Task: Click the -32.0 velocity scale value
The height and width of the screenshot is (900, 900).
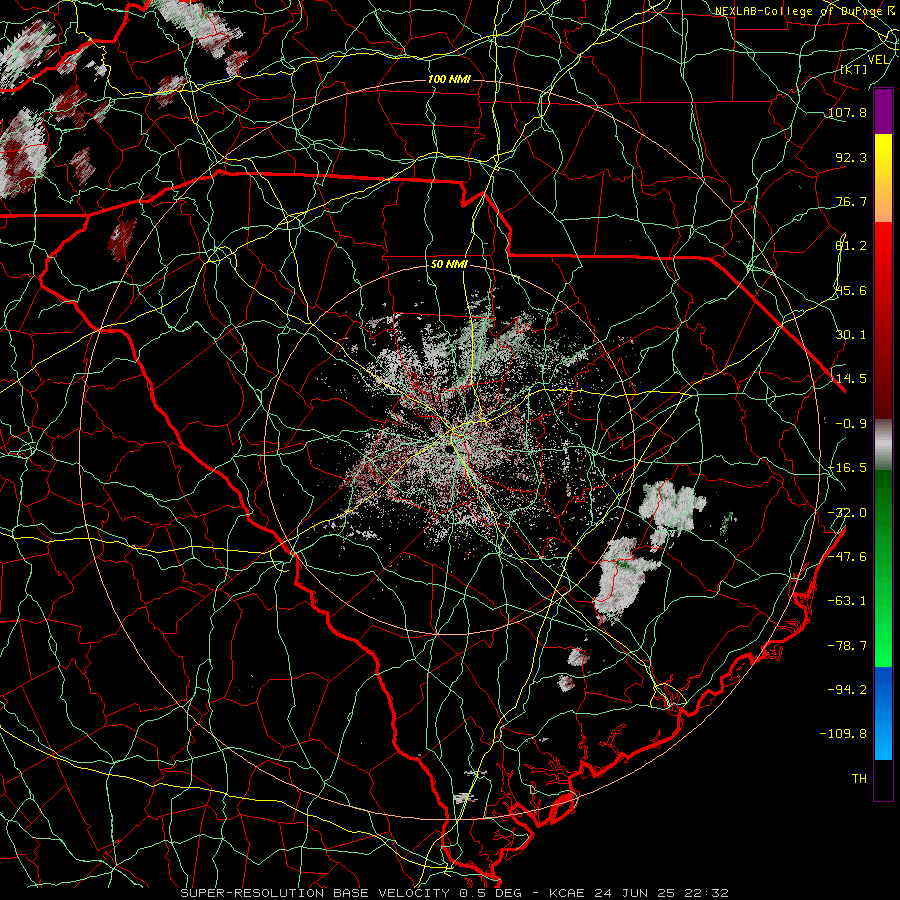Action: pos(847,513)
